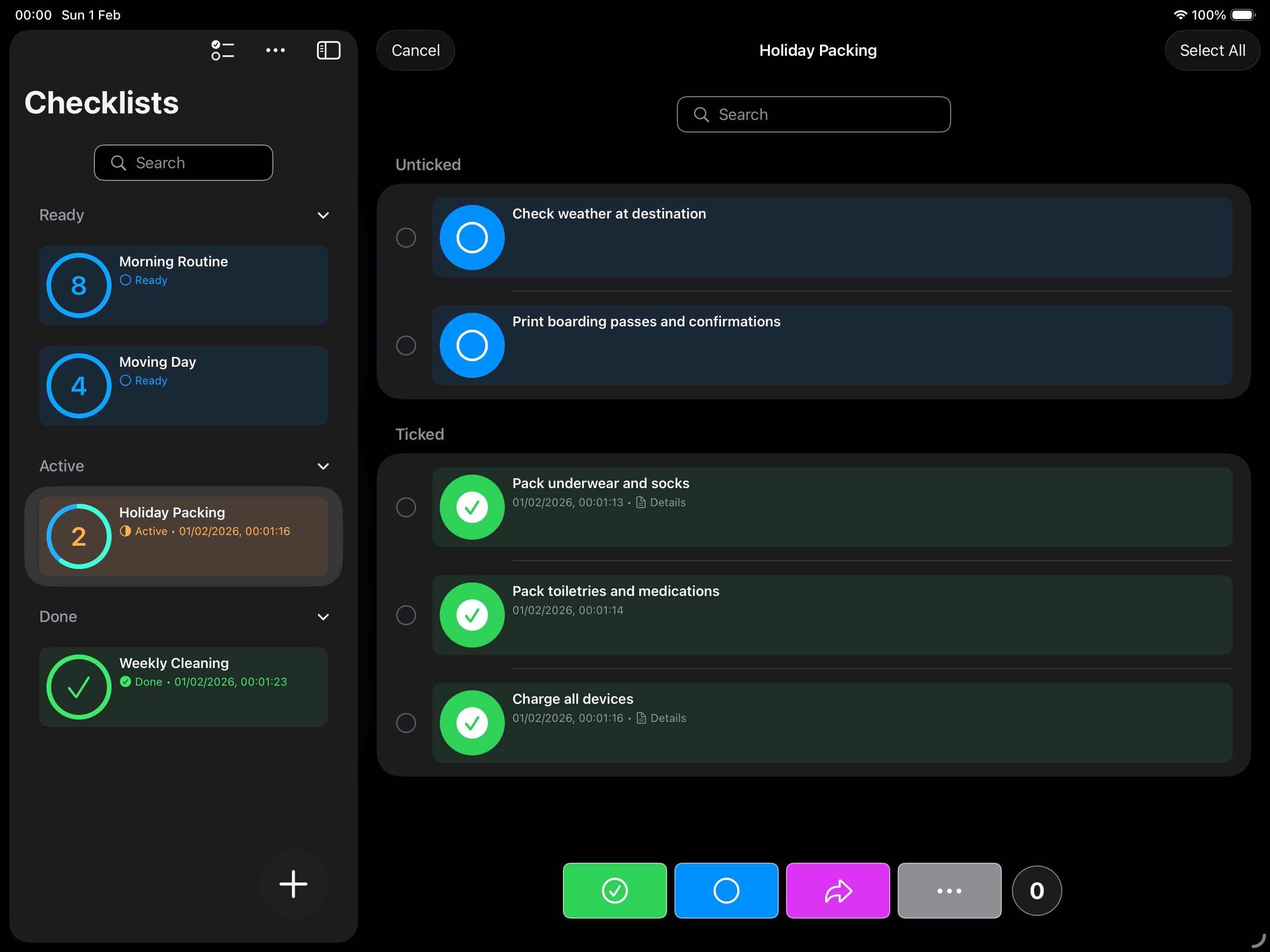Select Check weather at destination row radio
The height and width of the screenshot is (952, 1270).
[x=406, y=238]
